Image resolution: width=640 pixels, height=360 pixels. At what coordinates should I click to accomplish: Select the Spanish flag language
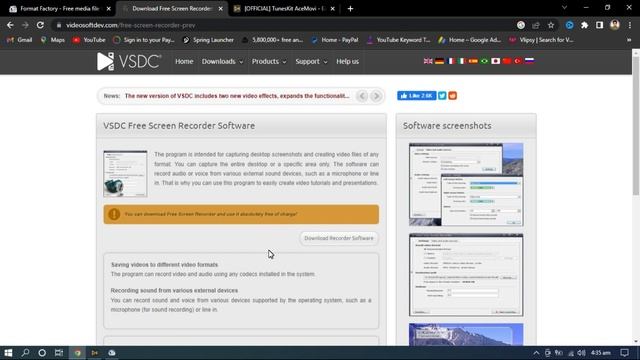click(473, 61)
